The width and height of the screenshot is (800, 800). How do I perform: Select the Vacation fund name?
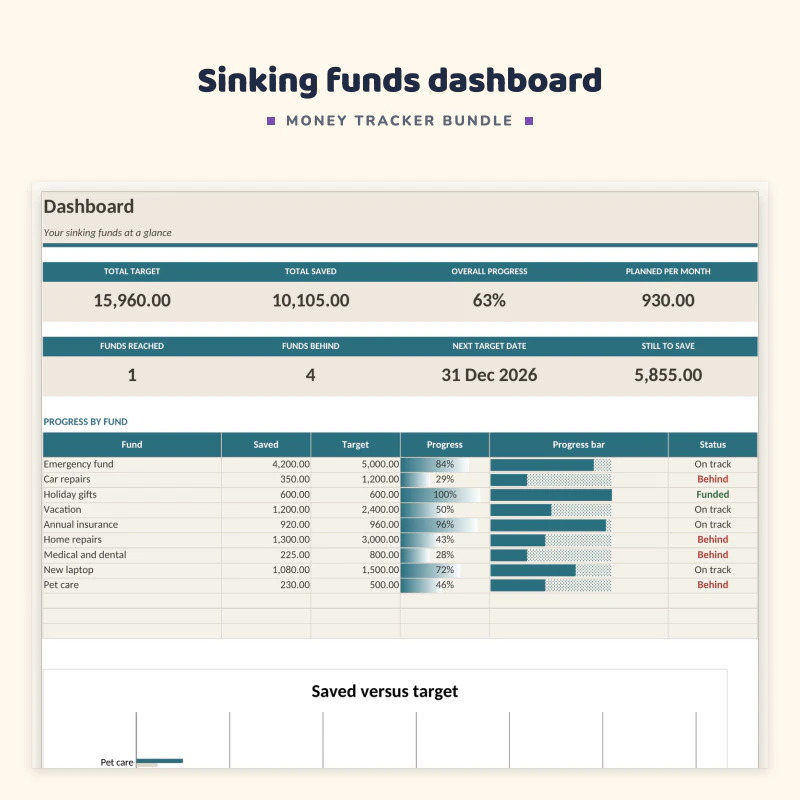62,509
